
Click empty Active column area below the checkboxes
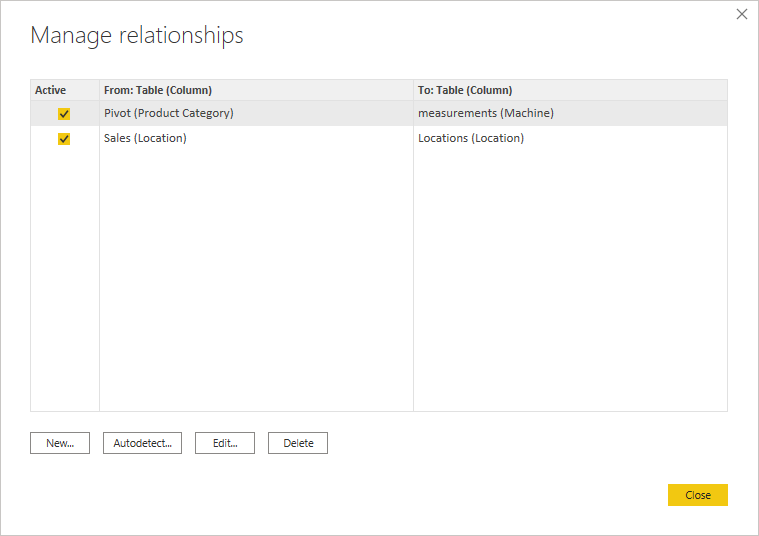pos(65,281)
